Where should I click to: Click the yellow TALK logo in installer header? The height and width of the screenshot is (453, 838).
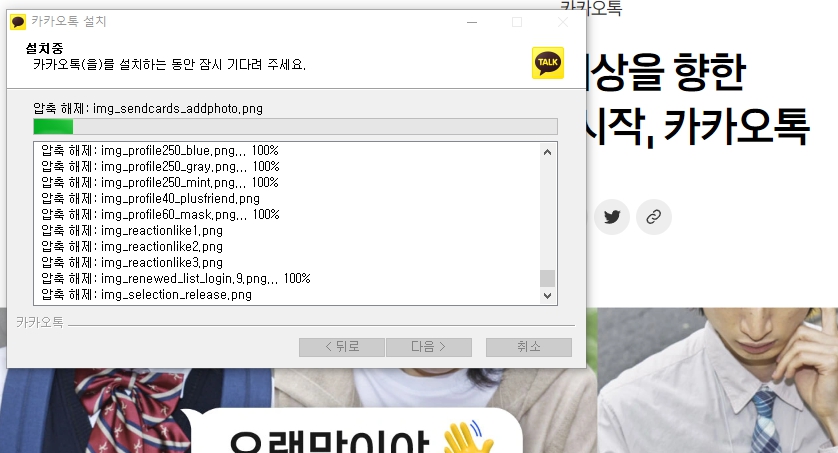tap(548, 63)
